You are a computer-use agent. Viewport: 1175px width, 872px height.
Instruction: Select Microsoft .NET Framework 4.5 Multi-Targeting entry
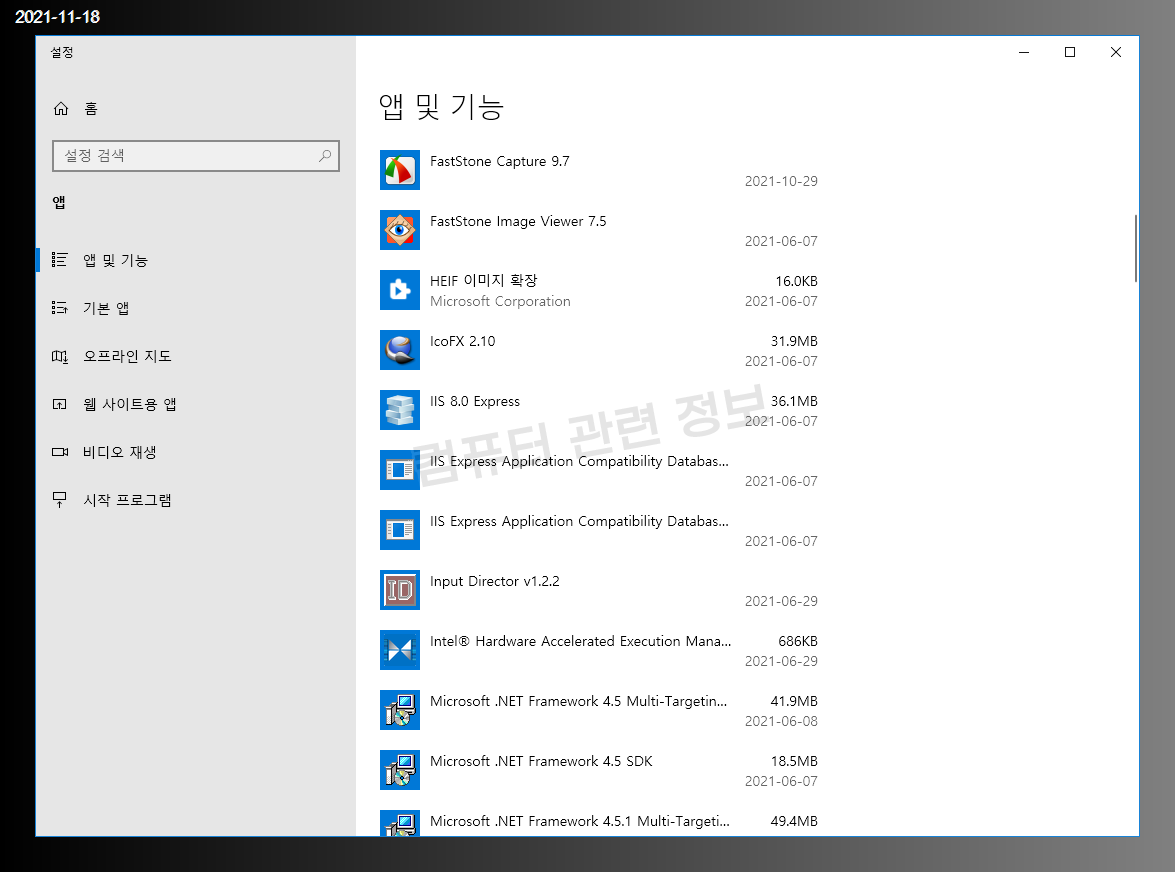pyautogui.click(x=579, y=701)
